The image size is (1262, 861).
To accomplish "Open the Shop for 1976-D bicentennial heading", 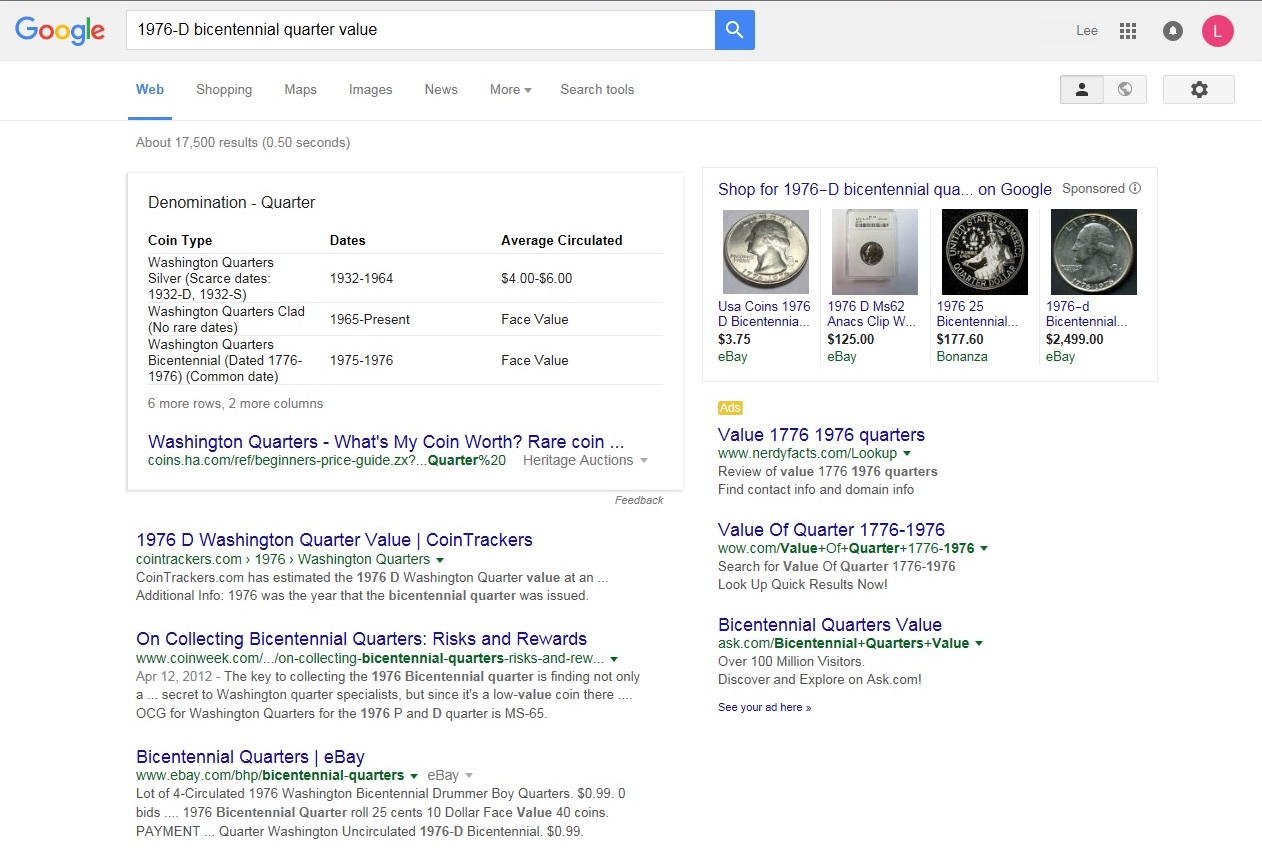I will click(x=885, y=189).
